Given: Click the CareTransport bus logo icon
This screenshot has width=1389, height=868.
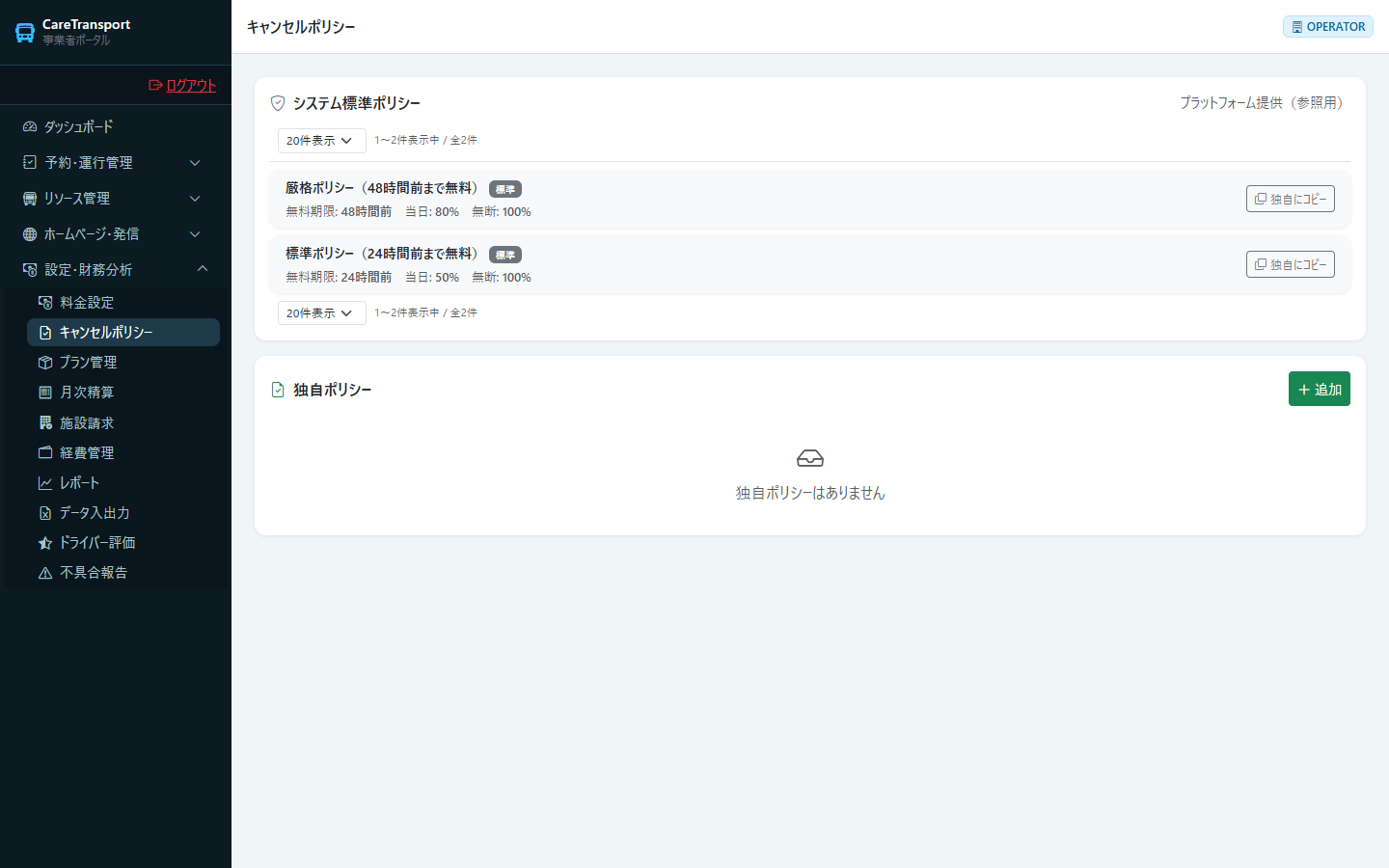Looking at the screenshot, I should [25, 33].
